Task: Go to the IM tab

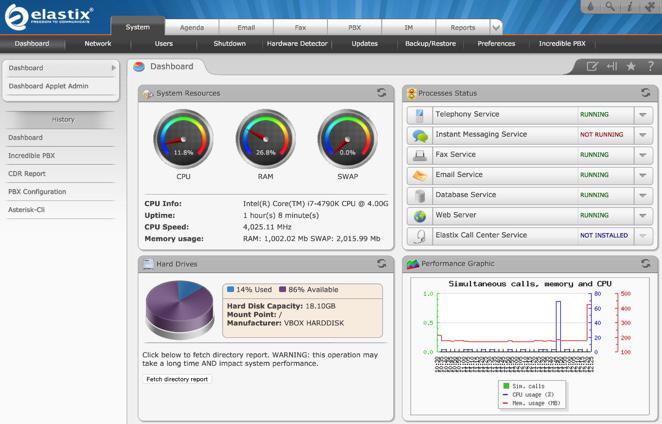Action: 408,27
